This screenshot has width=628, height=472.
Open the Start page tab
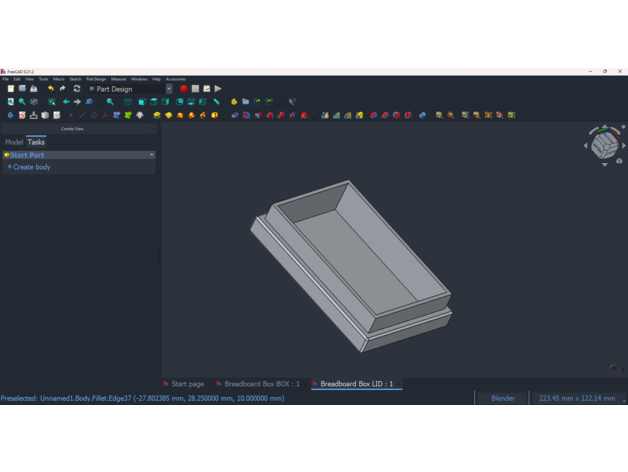186,384
